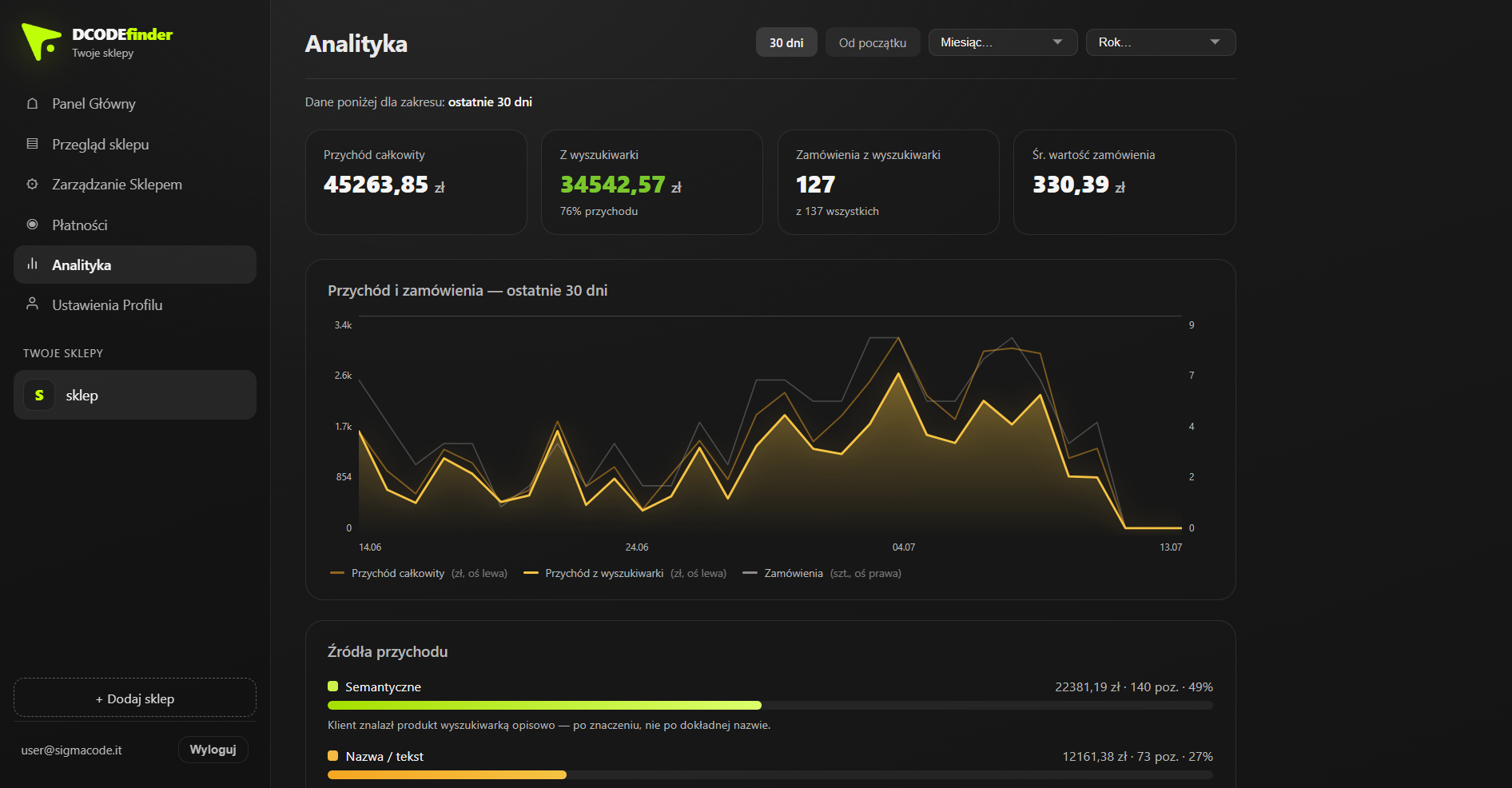Navigate to Płatności
The height and width of the screenshot is (788, 1512).
135,225
